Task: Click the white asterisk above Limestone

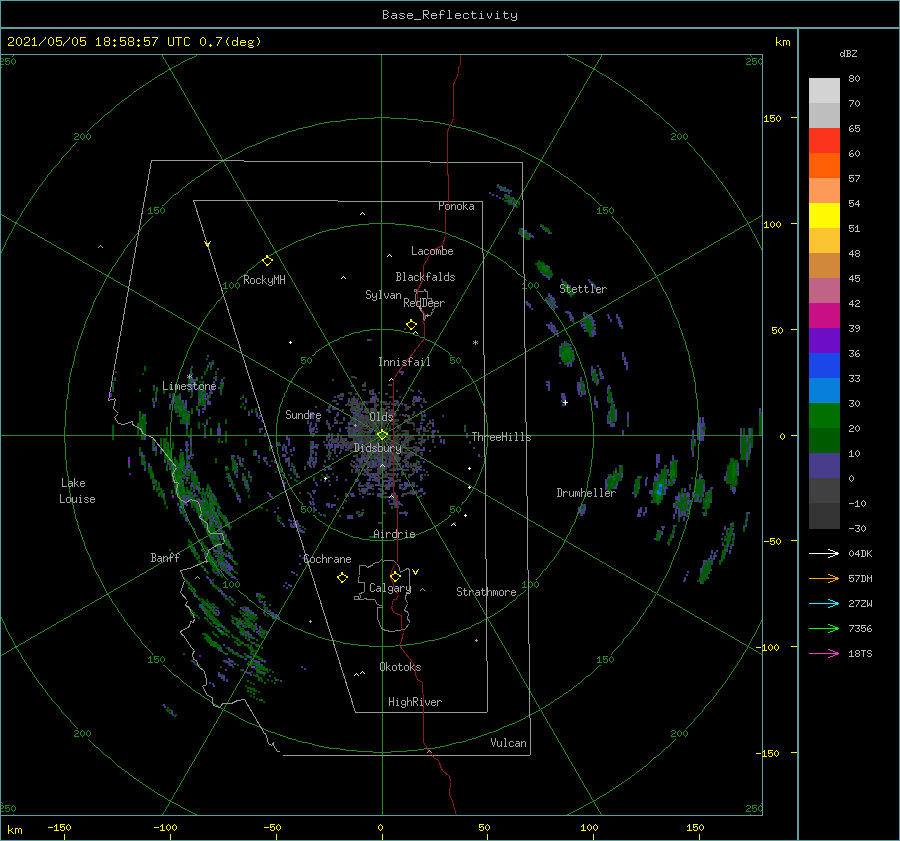Action: point(189,377)
